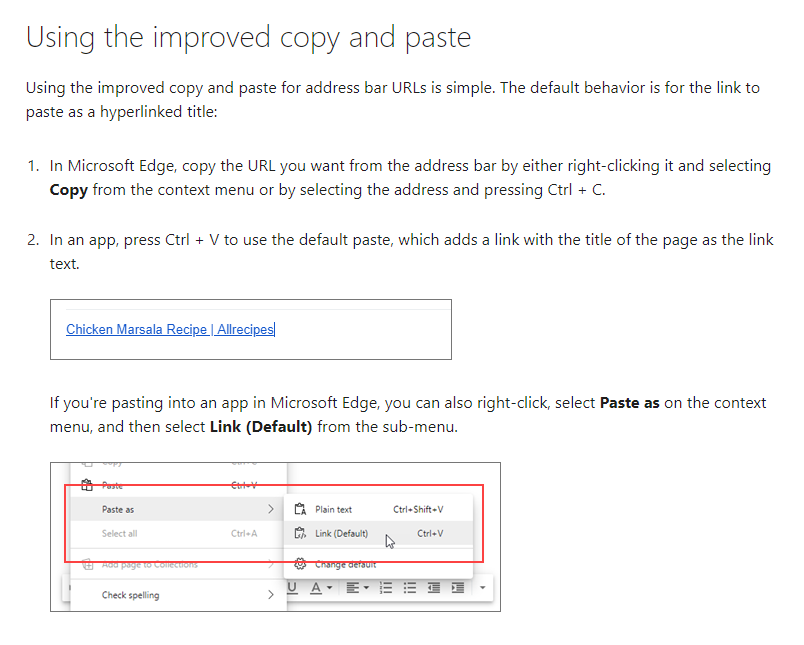Click the bulleted list icon
804x645 pixels.
pyautogui.click(x=409, y=588)
